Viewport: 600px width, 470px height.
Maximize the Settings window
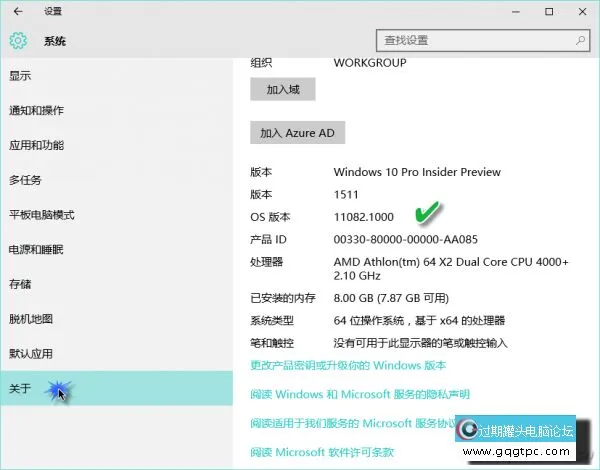click(549, 12)
